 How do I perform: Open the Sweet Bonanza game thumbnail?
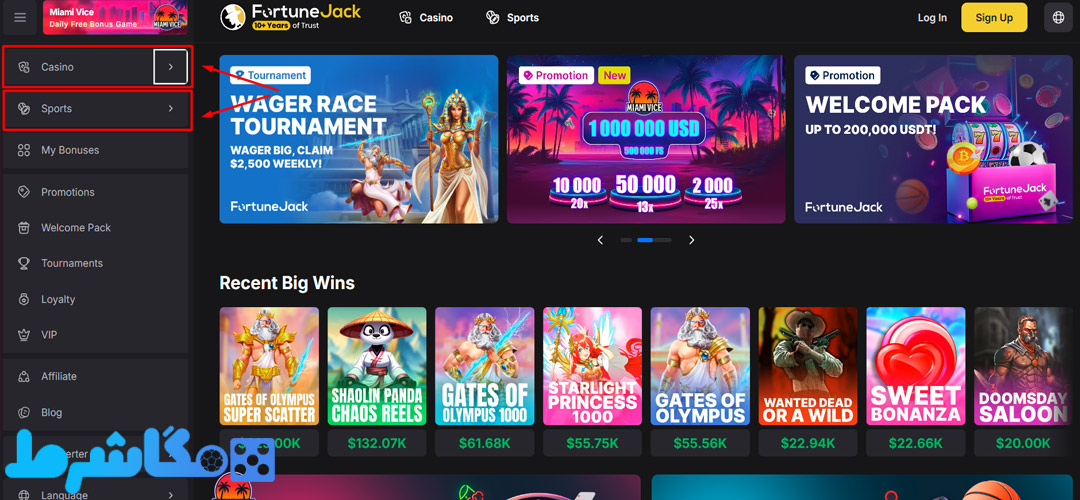[915, 366]
